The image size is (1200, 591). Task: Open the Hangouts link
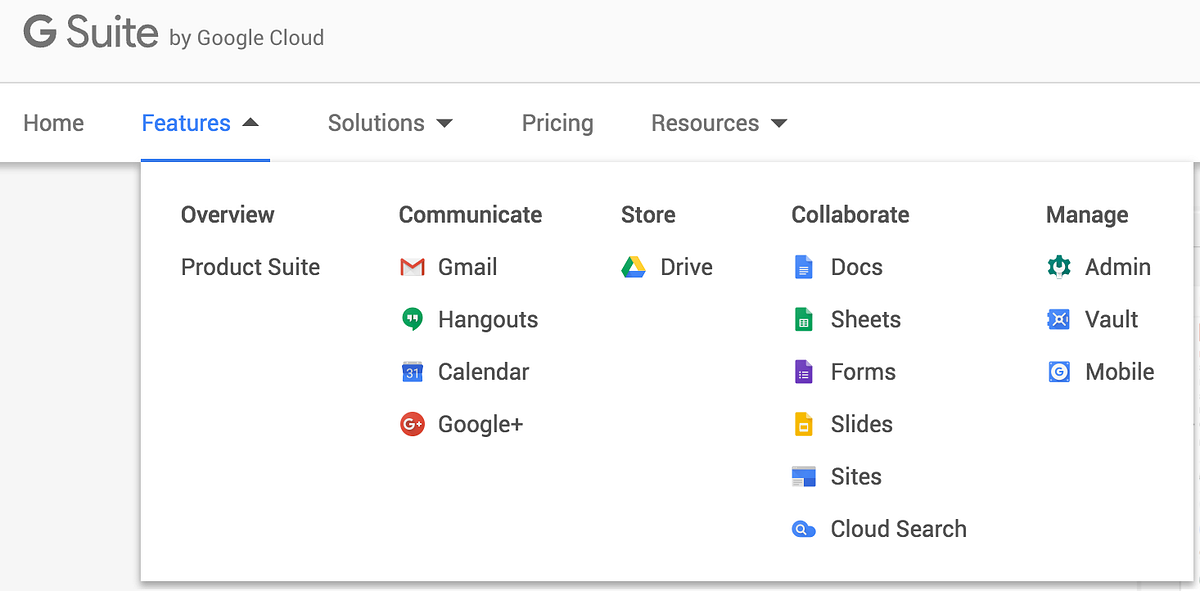[x=488, y=320]
